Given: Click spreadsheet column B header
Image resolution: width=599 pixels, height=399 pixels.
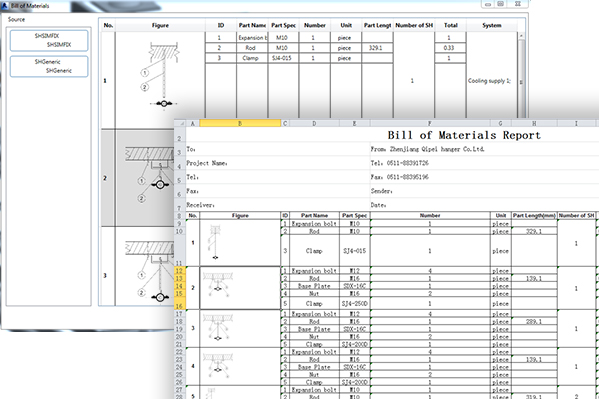Looking at the screenshot, I should coord(240,123).
